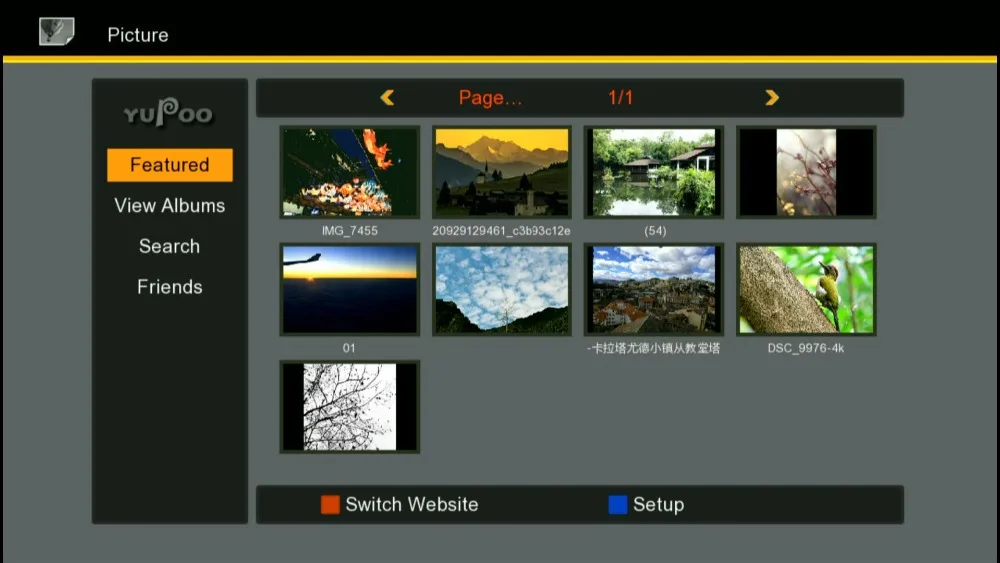Click the 1/1 page indicator
Viewport: 1000px width, 563px height.
pyautogui.click(x=621, y=98)
